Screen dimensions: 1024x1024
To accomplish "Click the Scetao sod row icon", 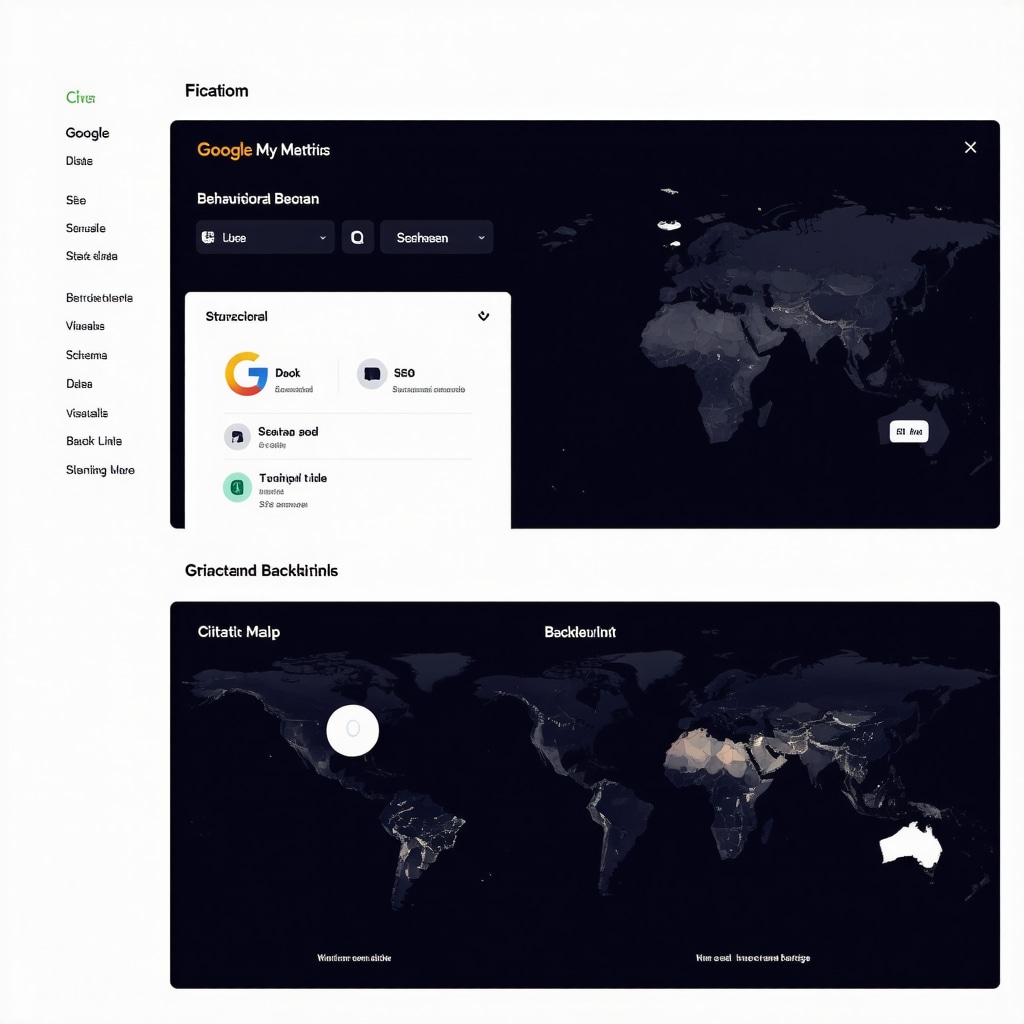I will click(237, 437).
